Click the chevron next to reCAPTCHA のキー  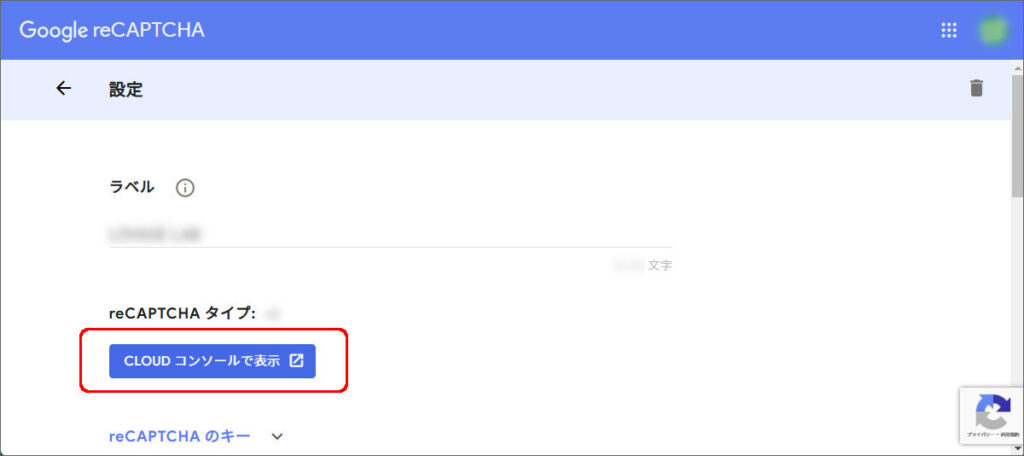point(277,436)
